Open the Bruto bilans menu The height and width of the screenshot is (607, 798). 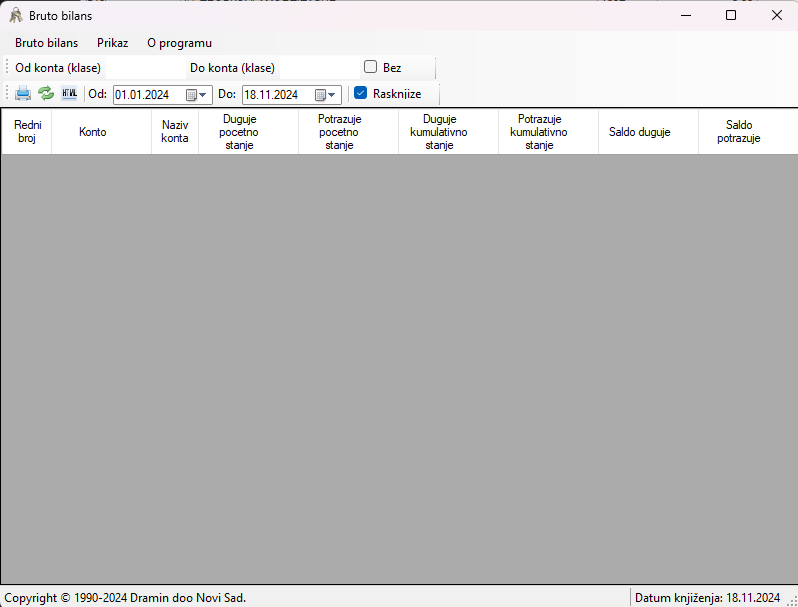[x=46, y=43]
